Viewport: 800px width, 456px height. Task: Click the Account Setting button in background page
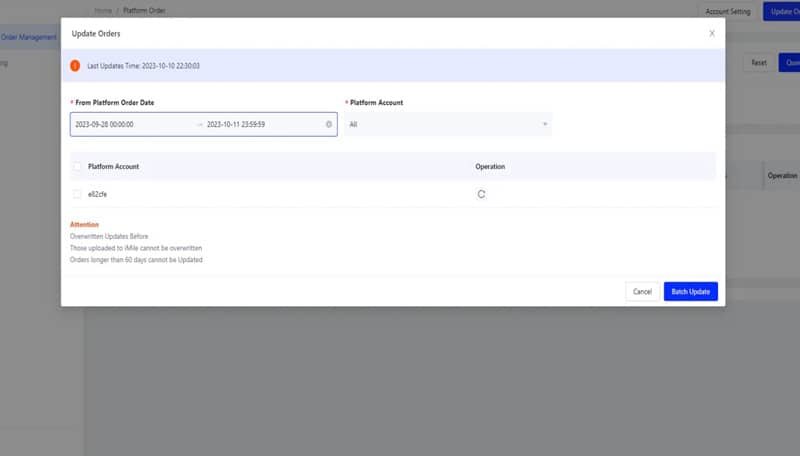pos(728,11)
